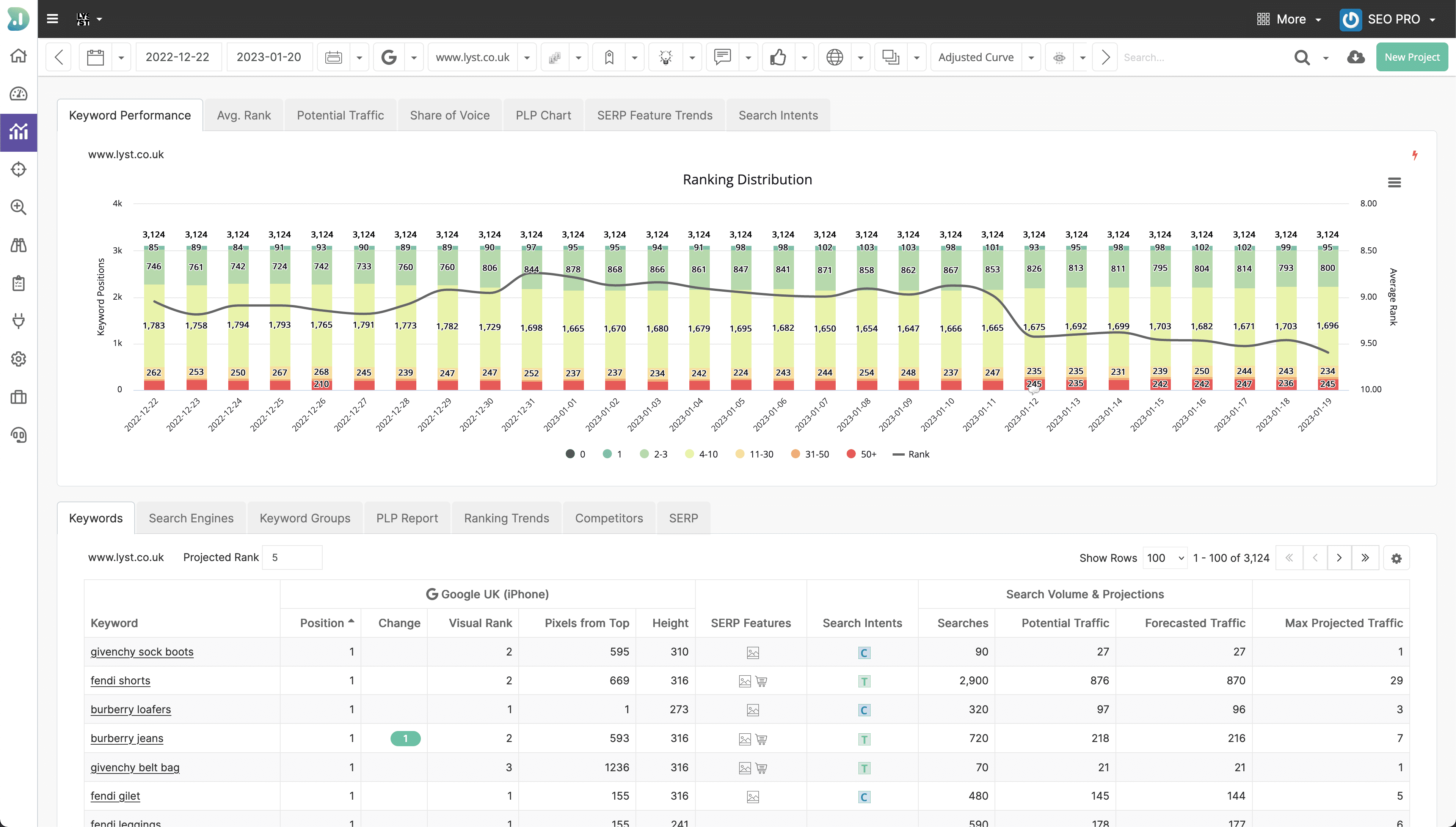Screen dimensions: 1456x827
Task: Click the speech bubble notes icon
Action: pos(723,57)
